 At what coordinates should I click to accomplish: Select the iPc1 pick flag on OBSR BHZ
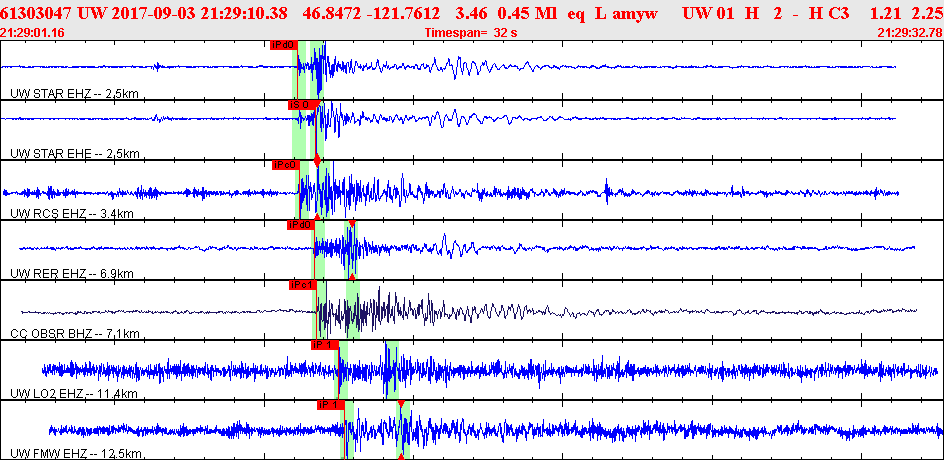[x=302, y=285]
